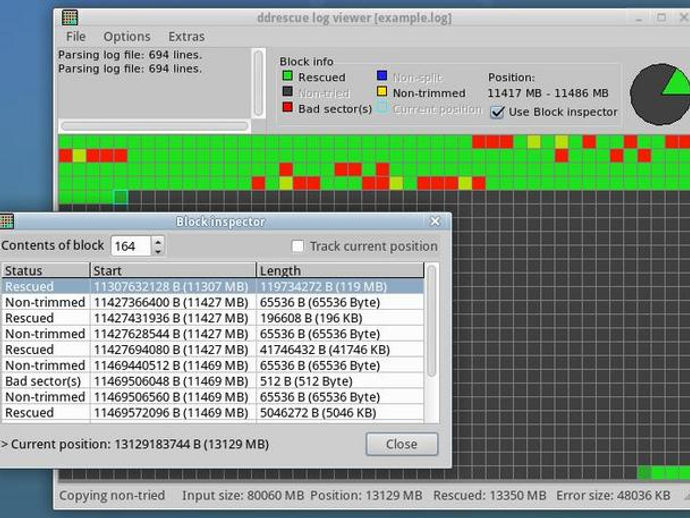This screenshot has height=518, width=690.
Task: Click the Bad sector(s) legend color swatch
Action: pos(287,107)
